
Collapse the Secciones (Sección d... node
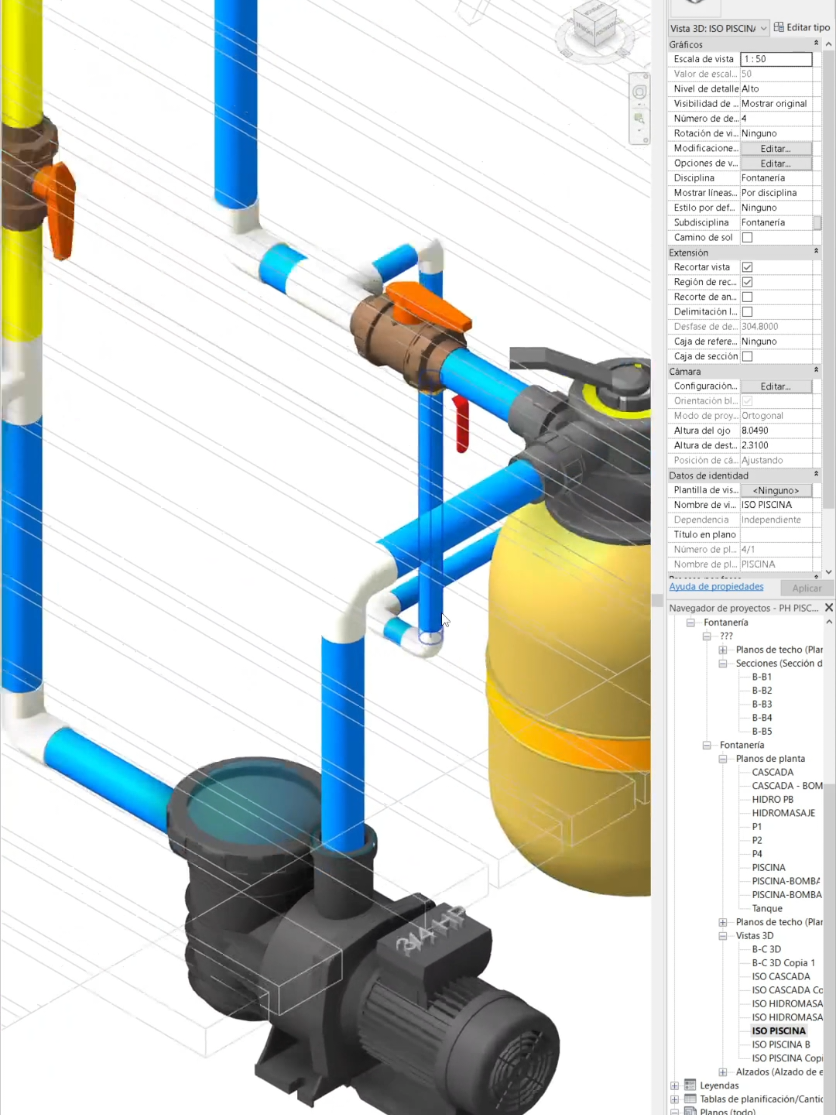pyautogui.click(x=723, y=663)
